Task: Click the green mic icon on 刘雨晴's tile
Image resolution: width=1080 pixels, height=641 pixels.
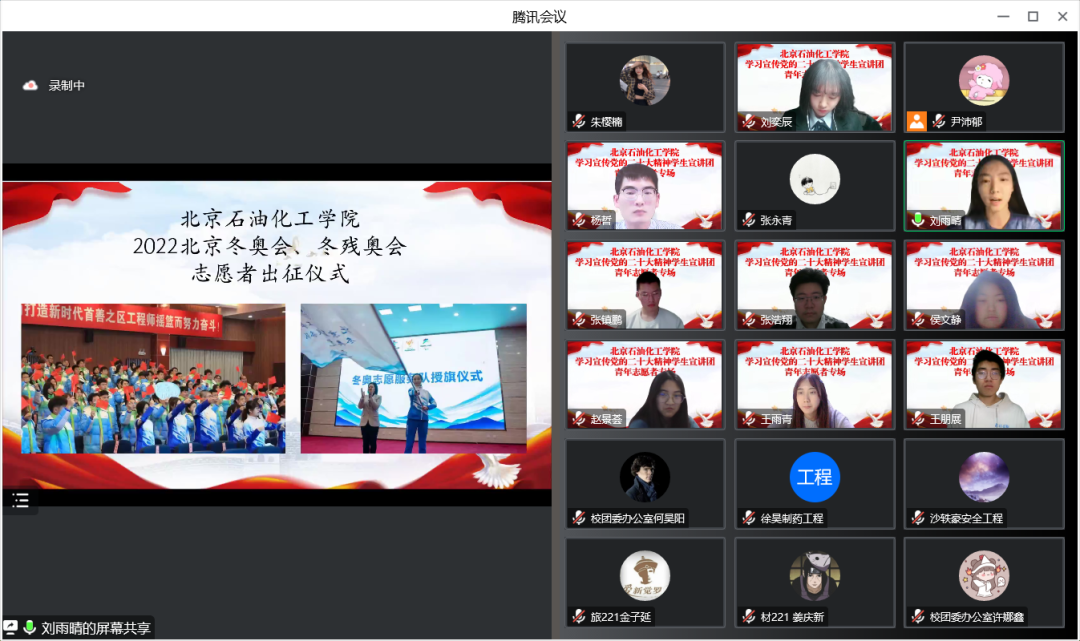Action: coord(916,220)
